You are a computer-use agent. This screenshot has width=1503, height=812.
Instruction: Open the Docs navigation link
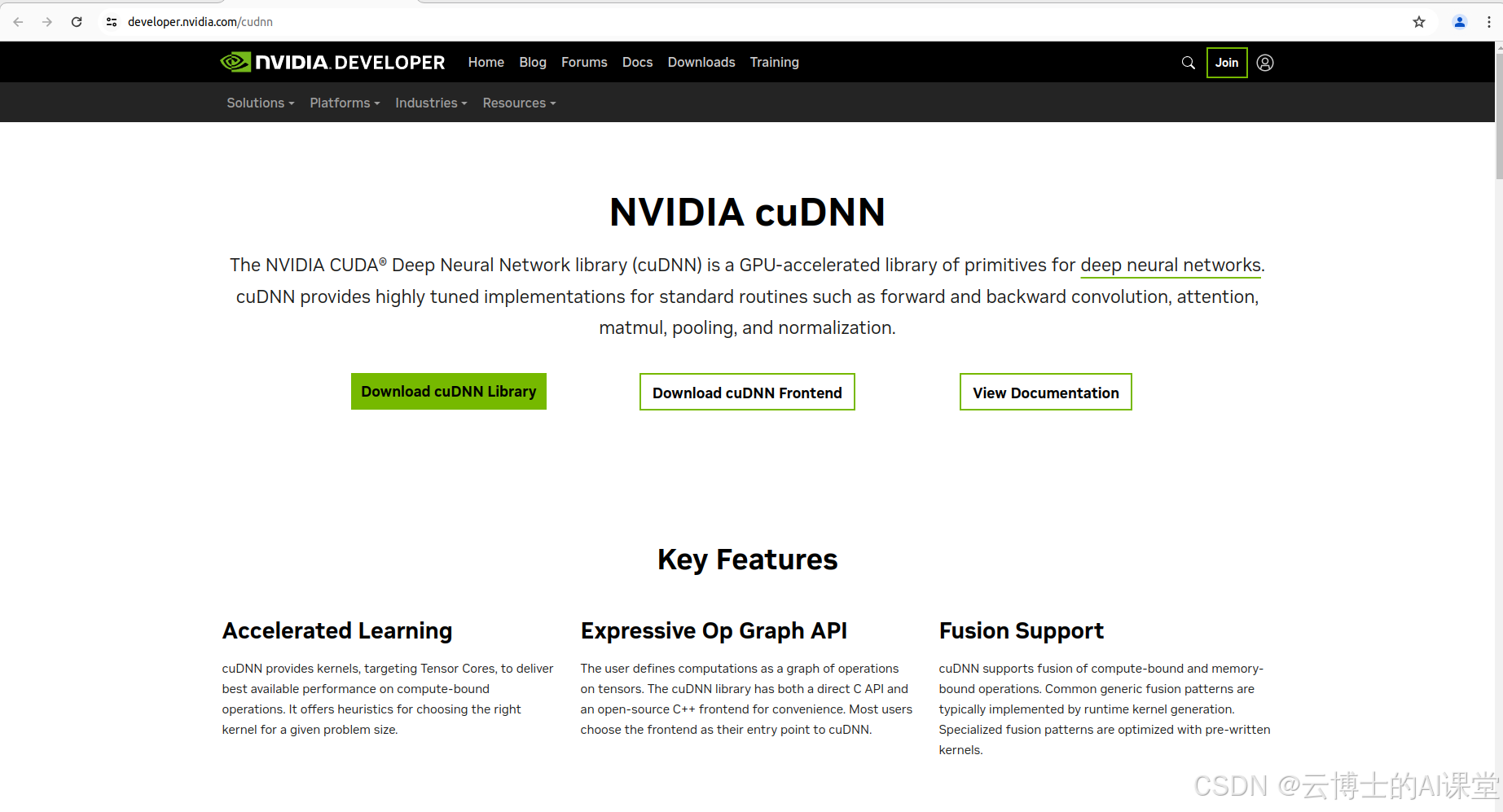click(x=637, y=62)
